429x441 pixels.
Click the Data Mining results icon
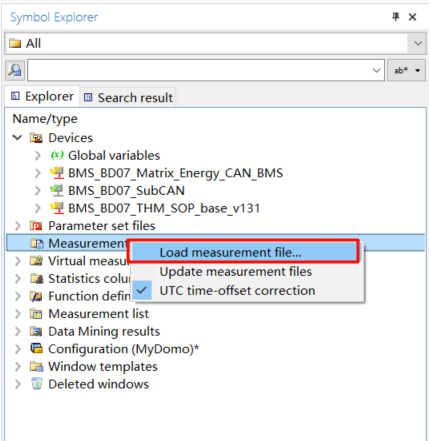[x=36, y=331]
